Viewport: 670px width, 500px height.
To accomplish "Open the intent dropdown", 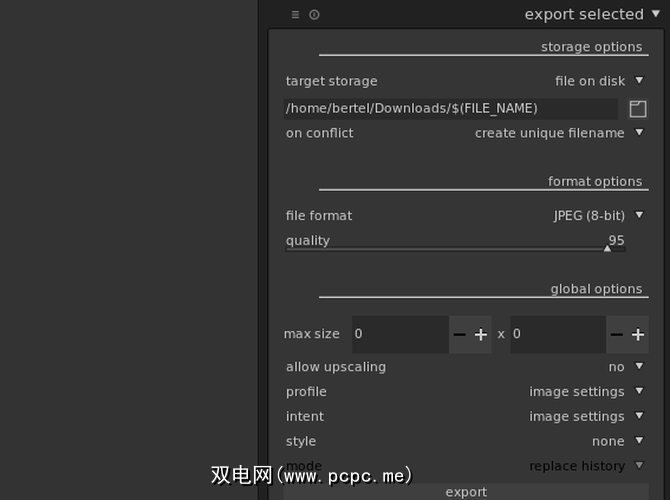I will pyautogui.click(x=586, y=417).
